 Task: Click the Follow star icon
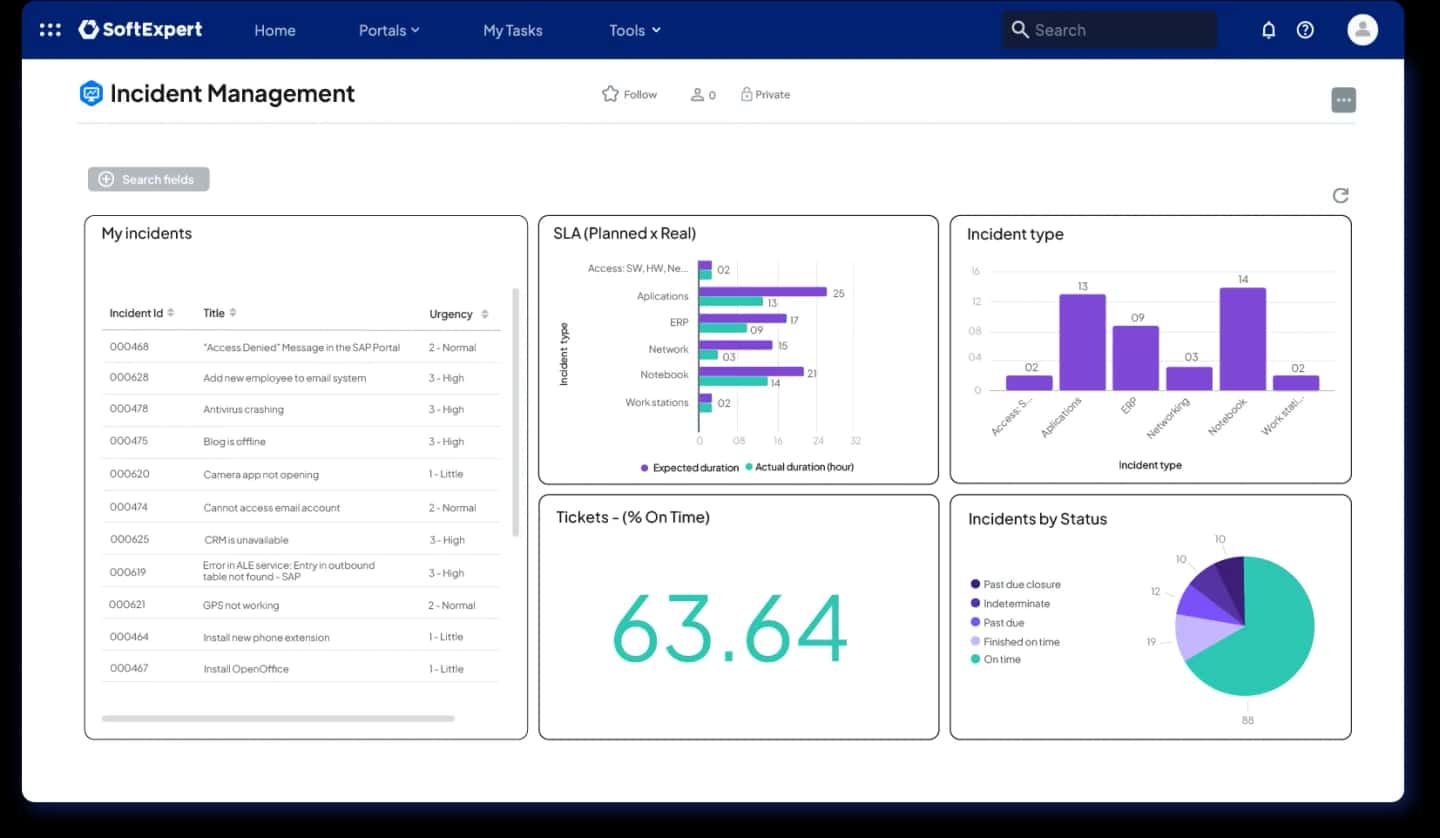point(610,94)
